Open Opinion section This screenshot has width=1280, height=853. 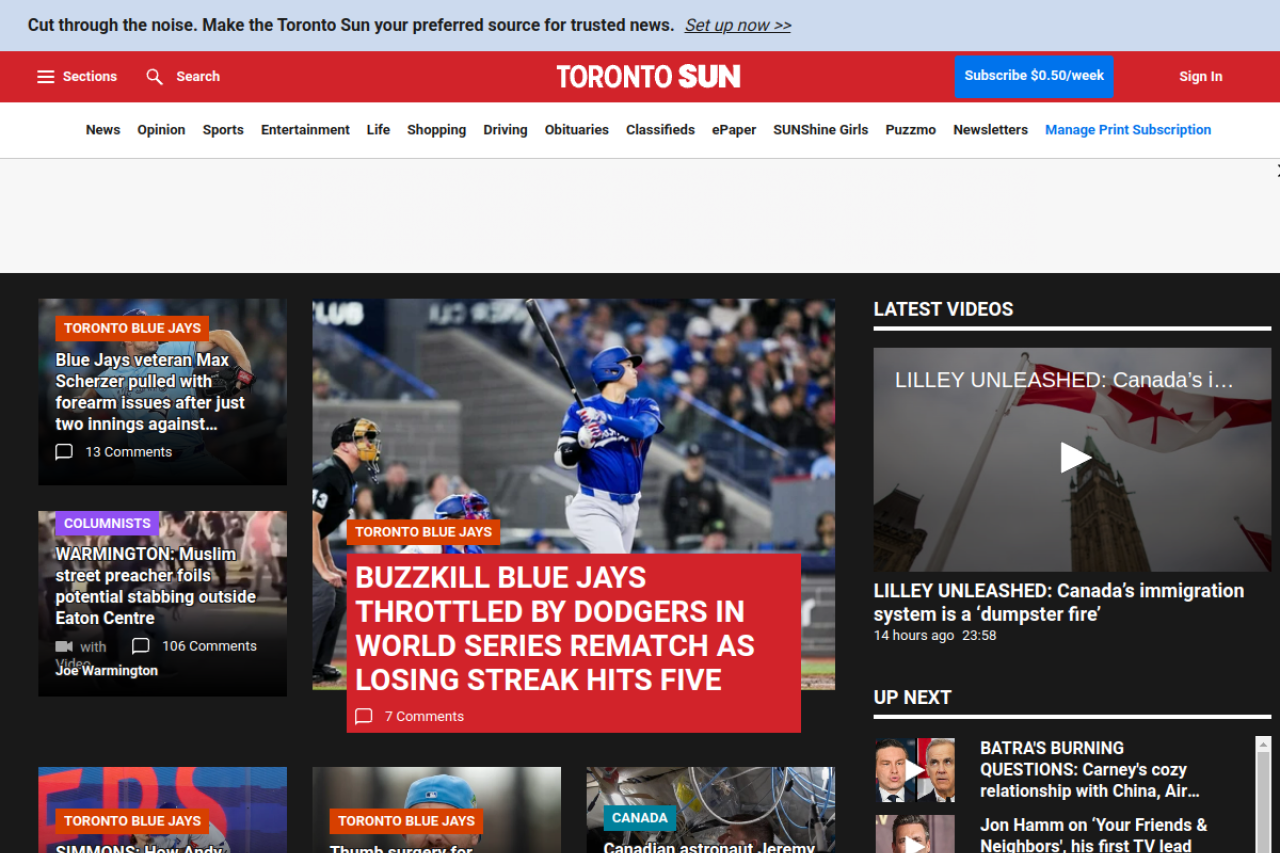click(x=161, y=130)
